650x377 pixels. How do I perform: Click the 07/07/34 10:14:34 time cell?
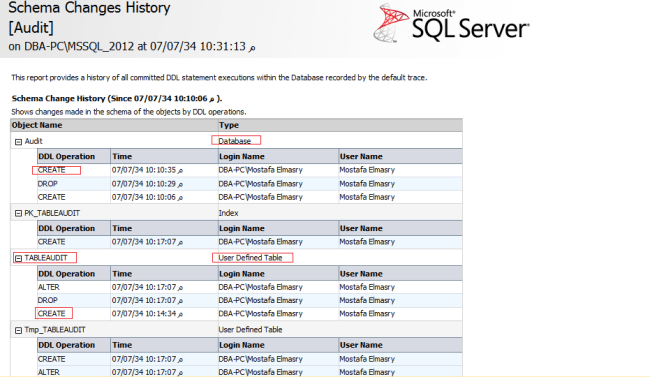coord(147,314)
